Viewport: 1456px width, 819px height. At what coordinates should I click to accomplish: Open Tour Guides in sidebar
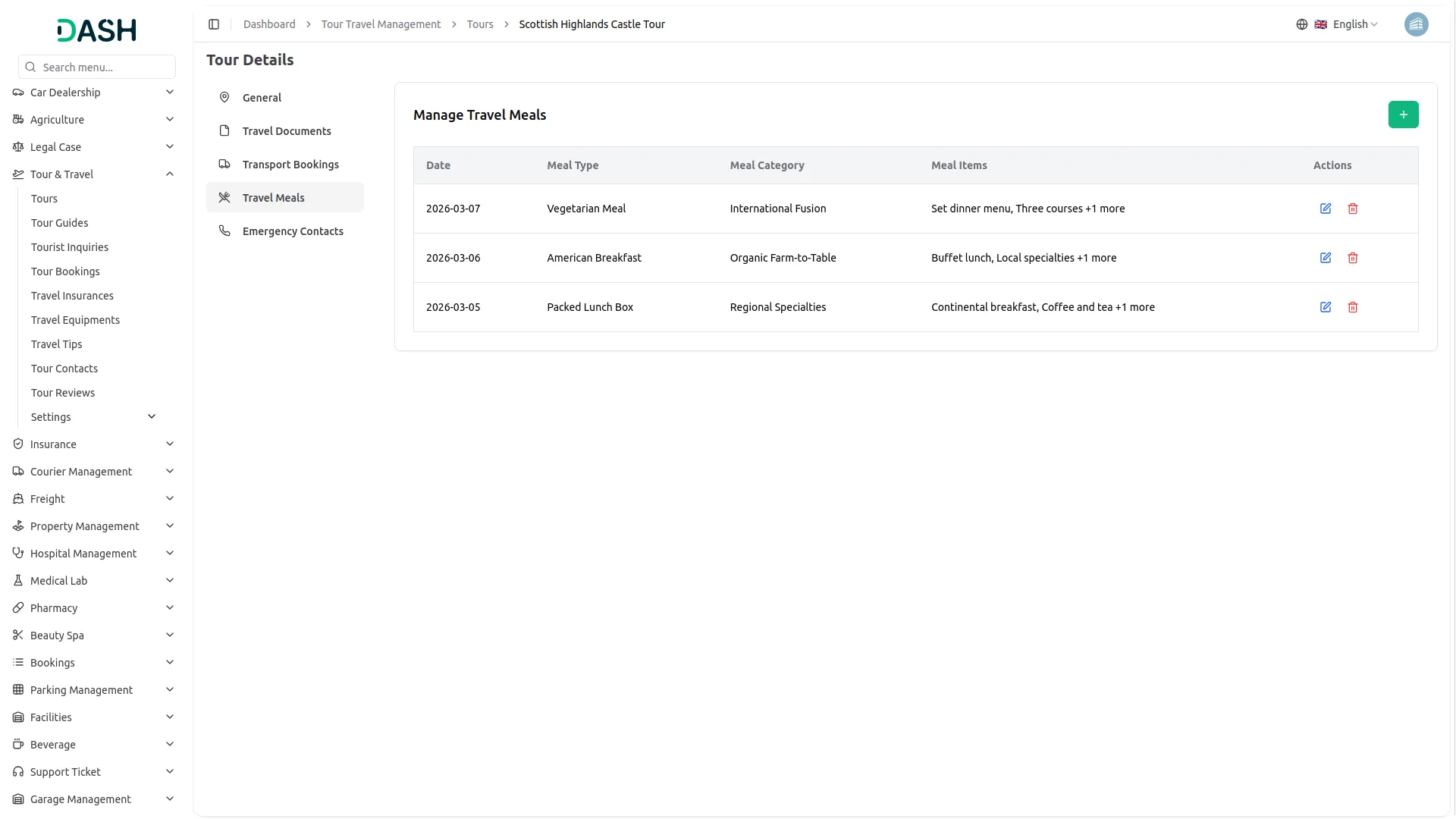point(59,223)
